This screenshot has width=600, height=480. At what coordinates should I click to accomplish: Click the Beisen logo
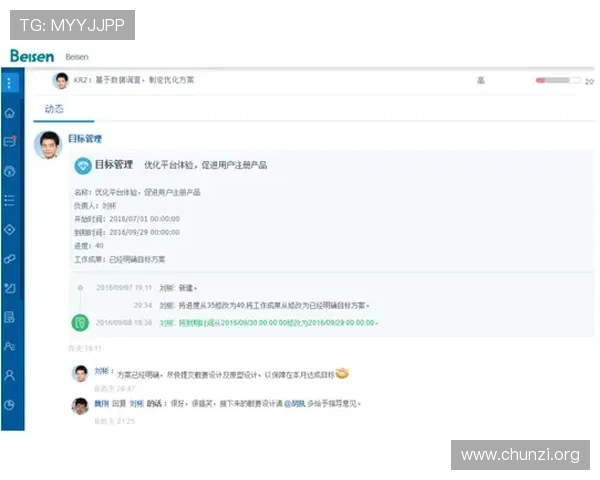(32, 56)
